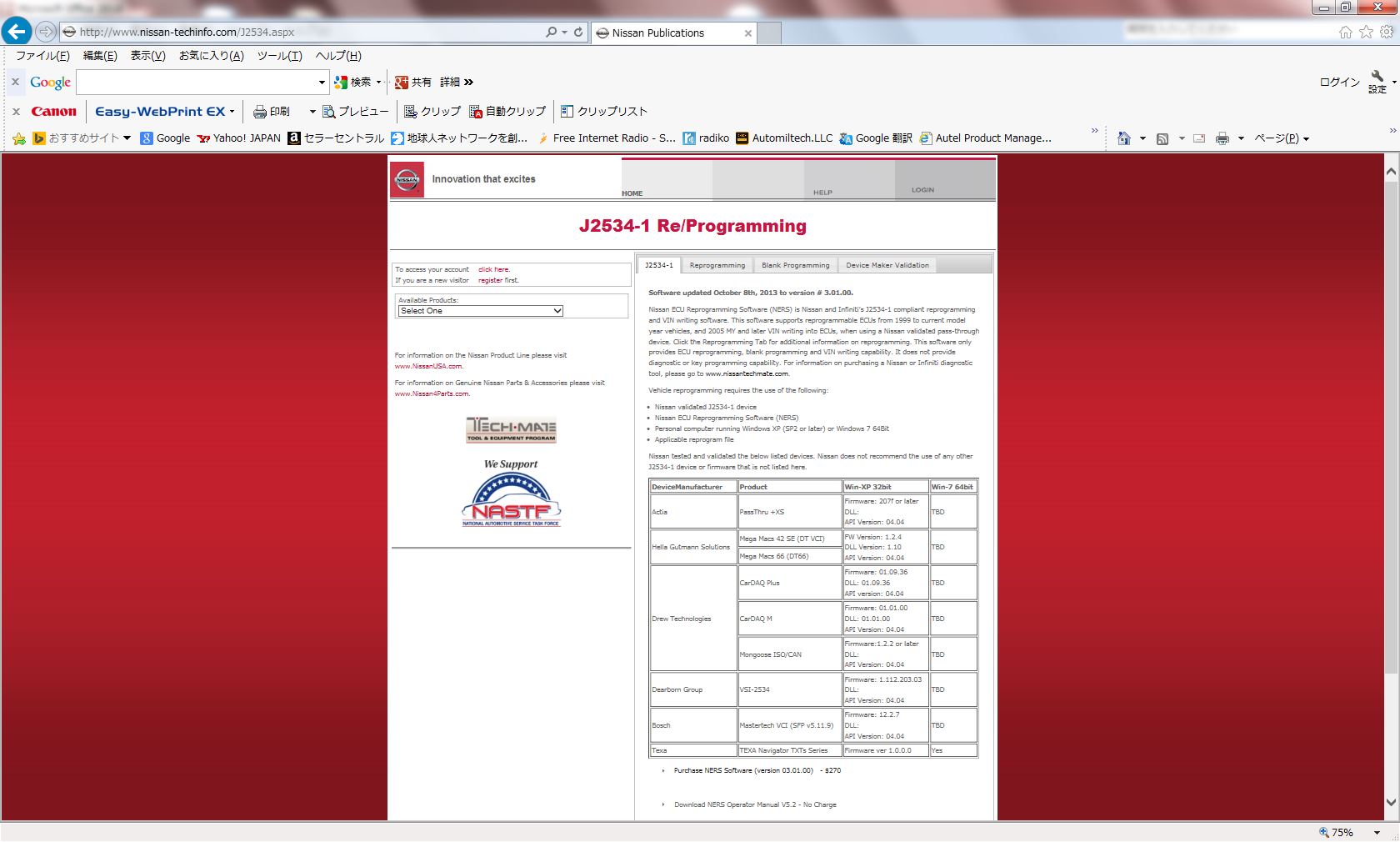Screen dimensions: 1400x842
Task: Click the read mail envelope icon
Action: 1199,138
